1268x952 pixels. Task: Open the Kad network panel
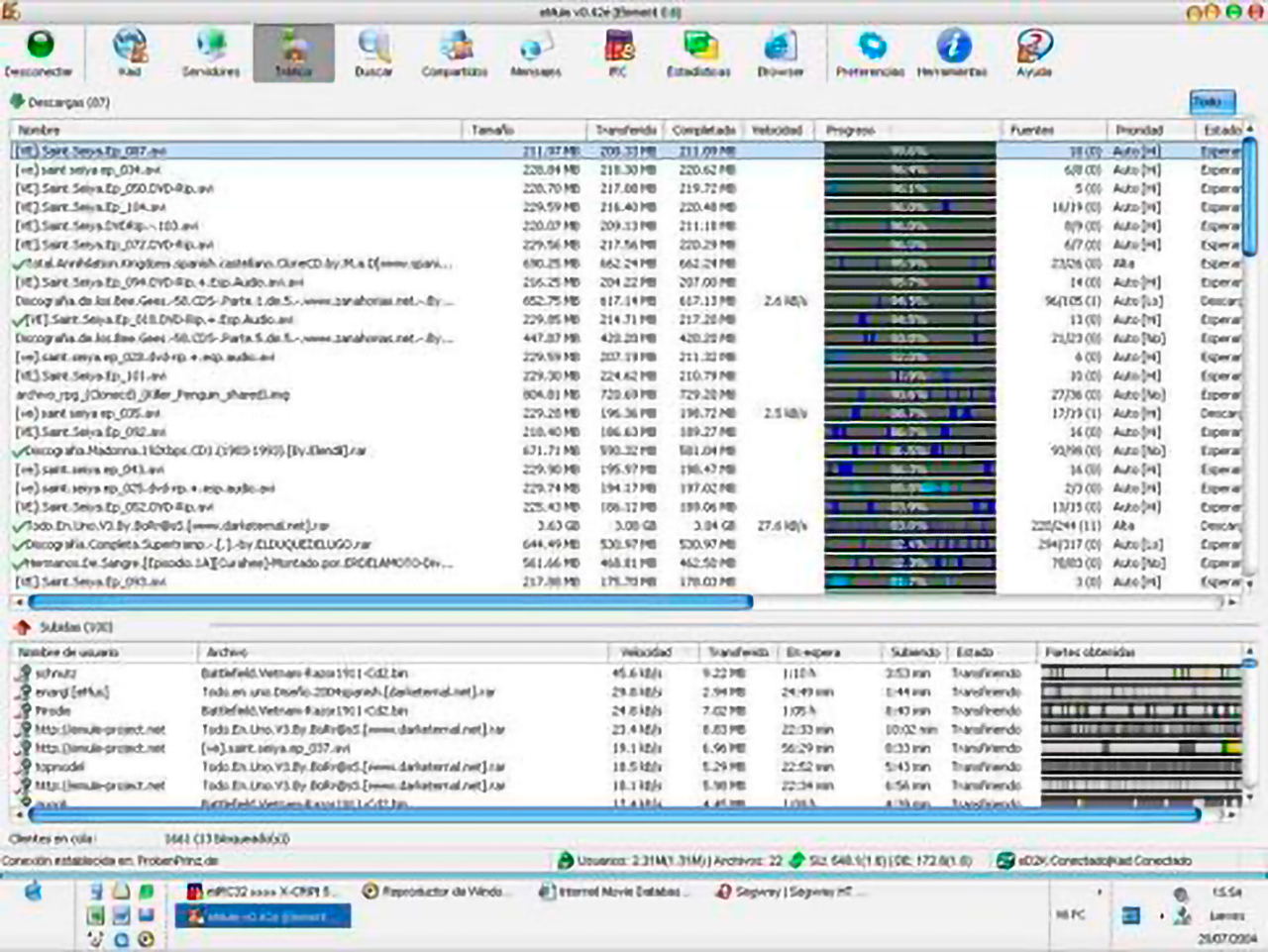[x=130, y=53]
